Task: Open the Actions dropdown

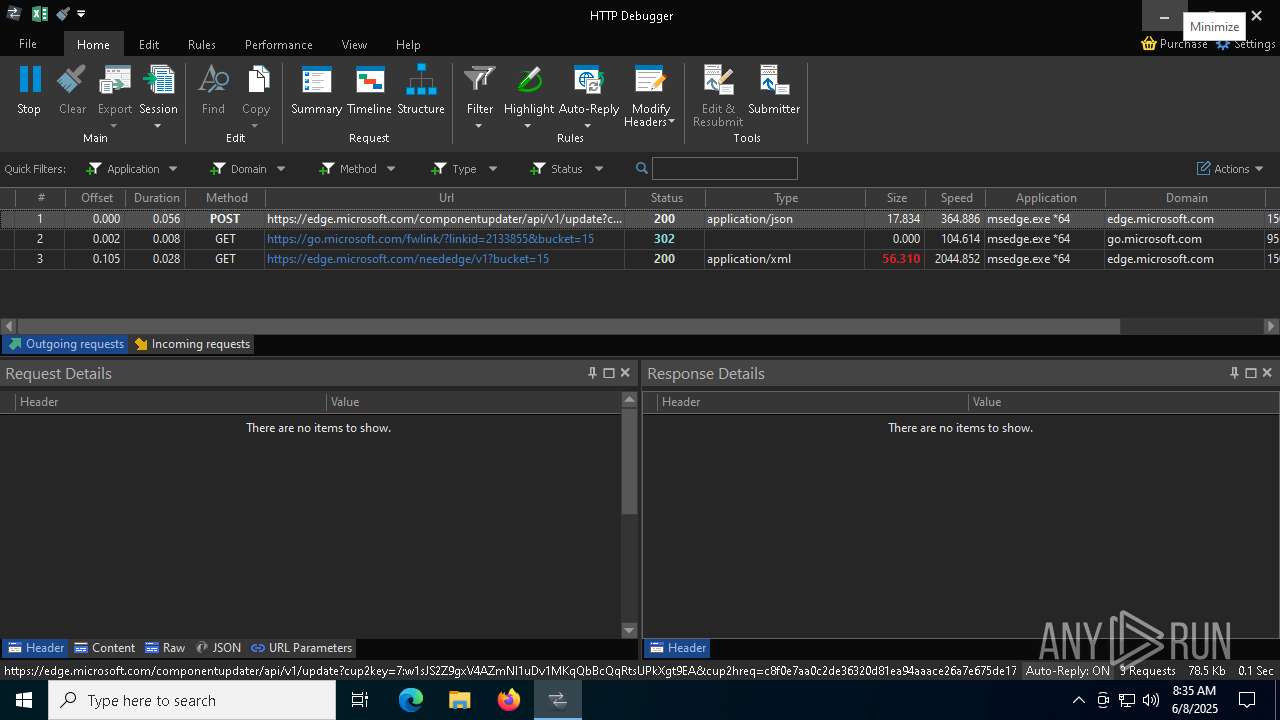Action: coord(1231,169)
